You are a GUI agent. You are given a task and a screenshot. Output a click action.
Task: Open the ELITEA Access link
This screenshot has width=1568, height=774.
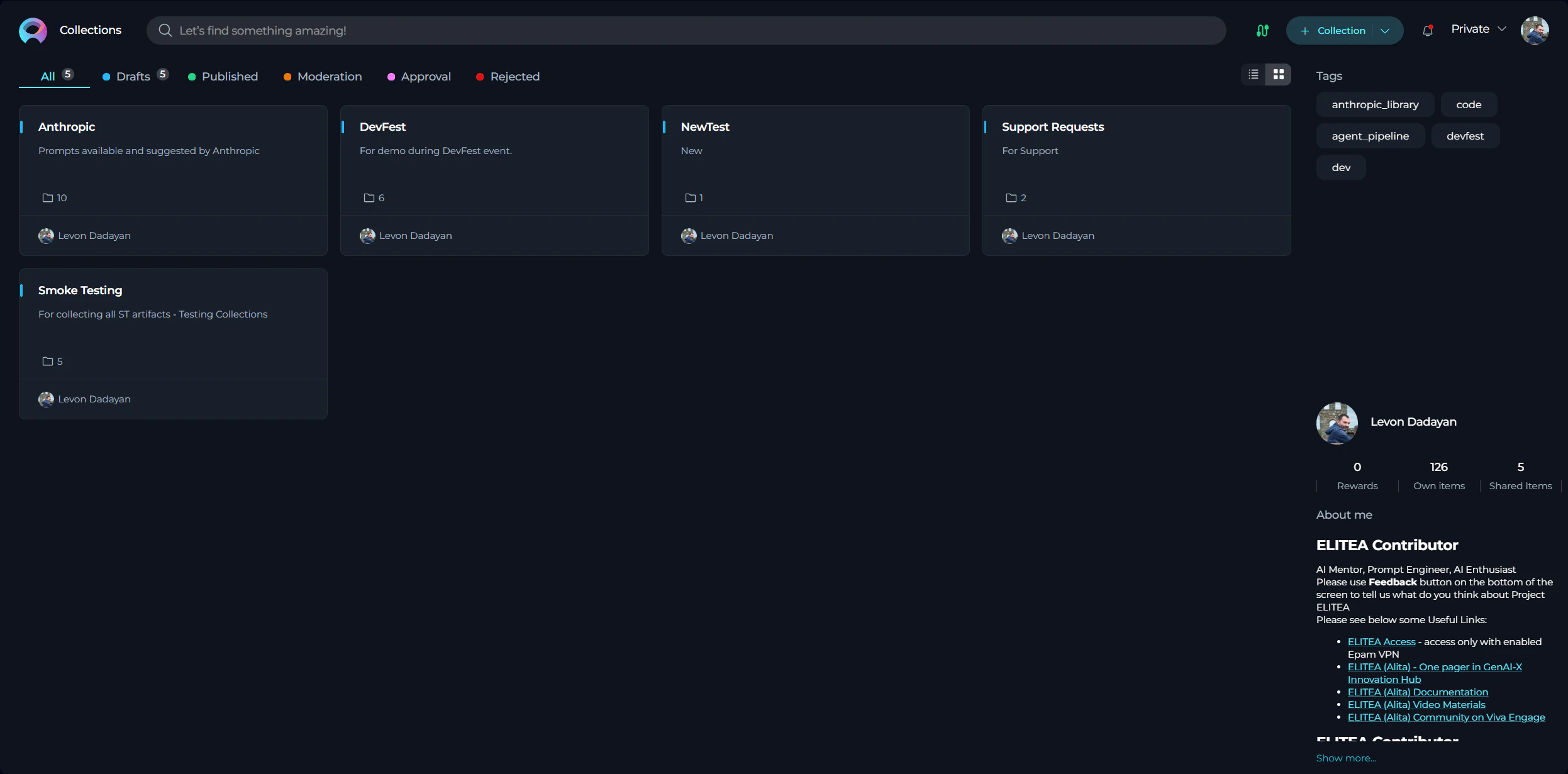coord(1380,641)
